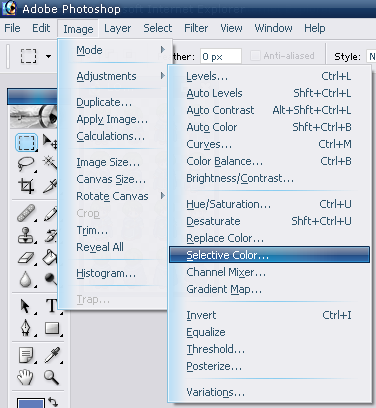Viewport: 376px width, 408px height.
Task: Select the Clone Stamp tool
Action: 26,235
